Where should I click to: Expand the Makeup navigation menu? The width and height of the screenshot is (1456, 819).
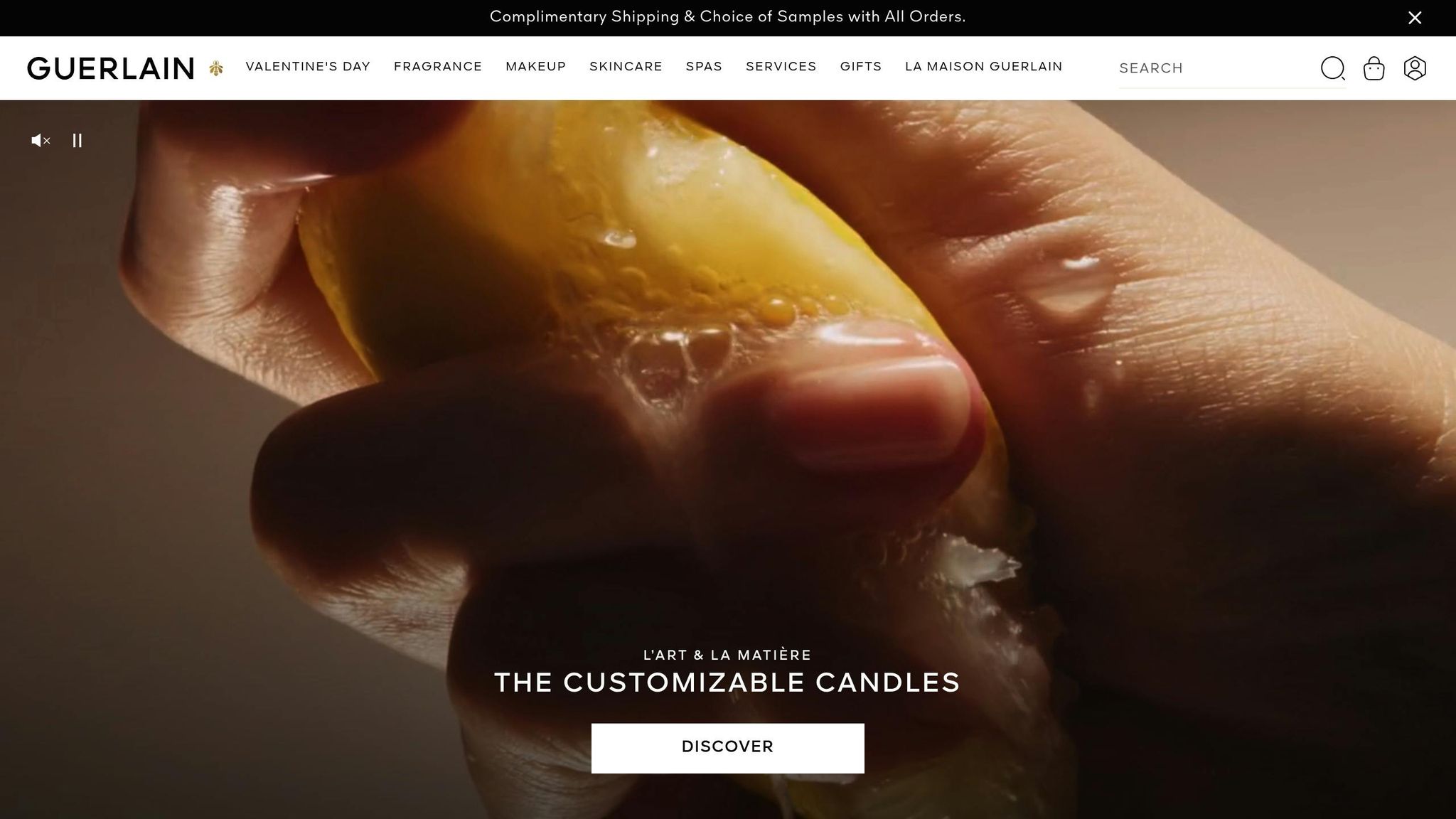coord(536,67)
